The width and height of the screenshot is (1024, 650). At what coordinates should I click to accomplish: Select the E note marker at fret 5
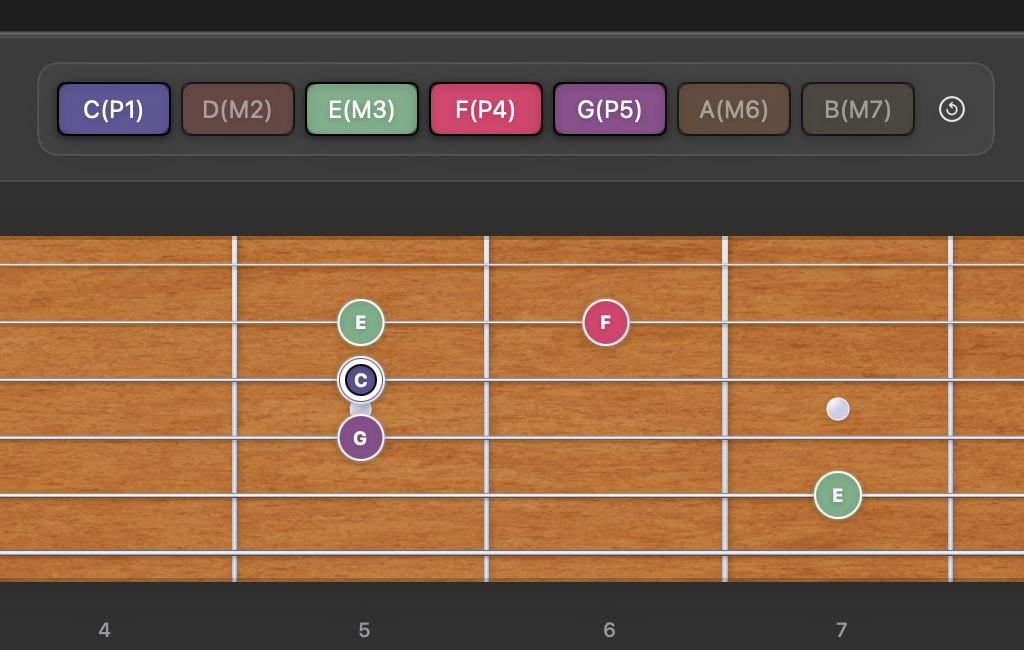click(361, 323)
